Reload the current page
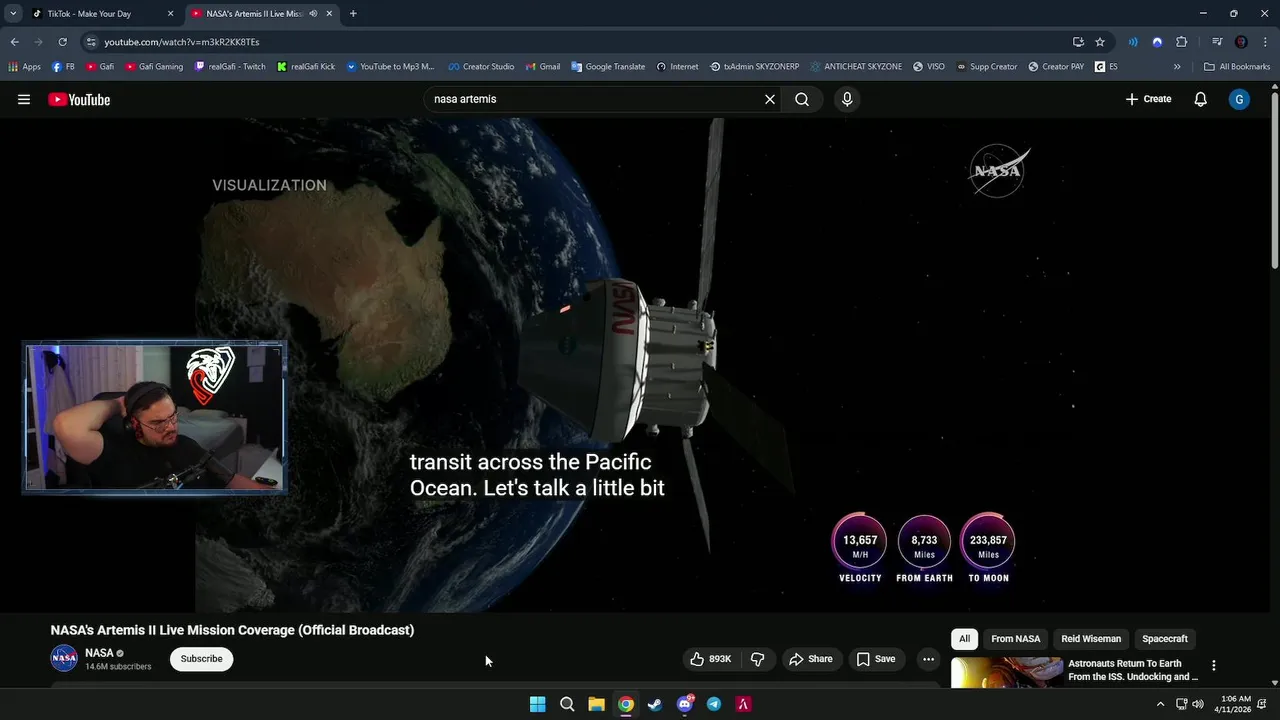This screenshot has height=720, width=1280. [x=62, y=42]
